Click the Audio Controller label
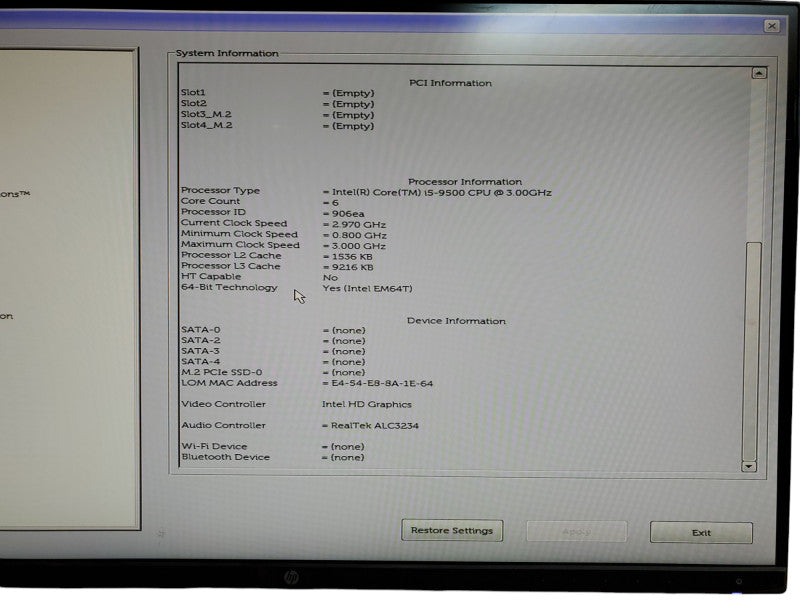Viewport: 800px width, 600px height. 223,425
